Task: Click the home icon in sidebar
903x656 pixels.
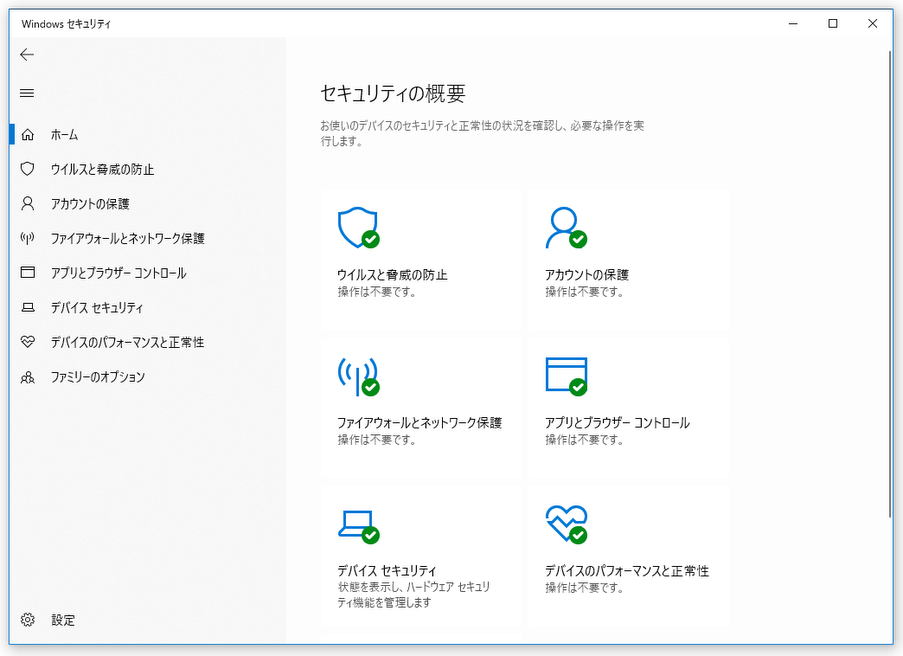Action: (x=28, y=135)
